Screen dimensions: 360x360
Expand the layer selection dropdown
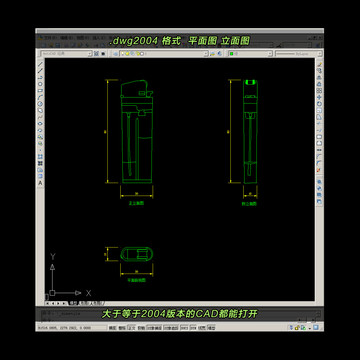click(163, 53)
